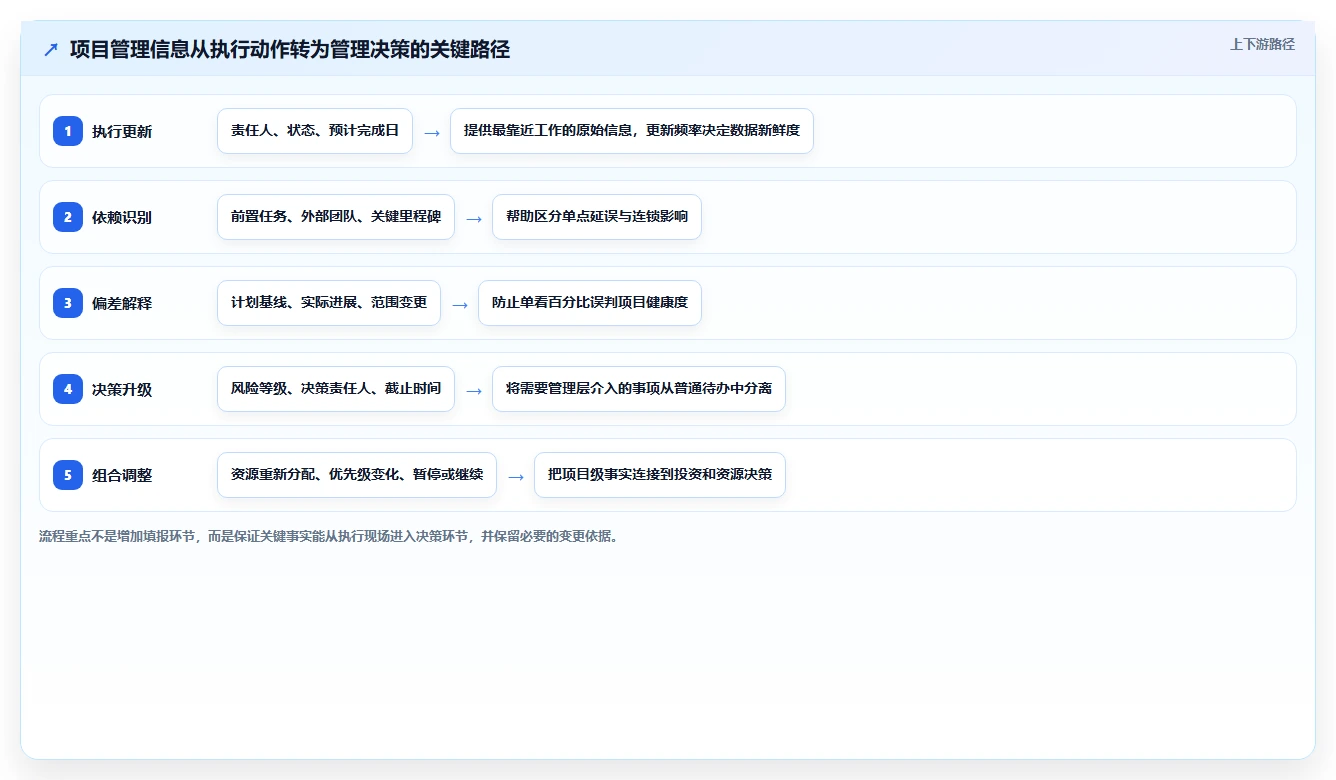Click the 计划基线、实际进展、范围变更 box
The height and width of the screenshot is (780, 1336).
tap(329, 303)
